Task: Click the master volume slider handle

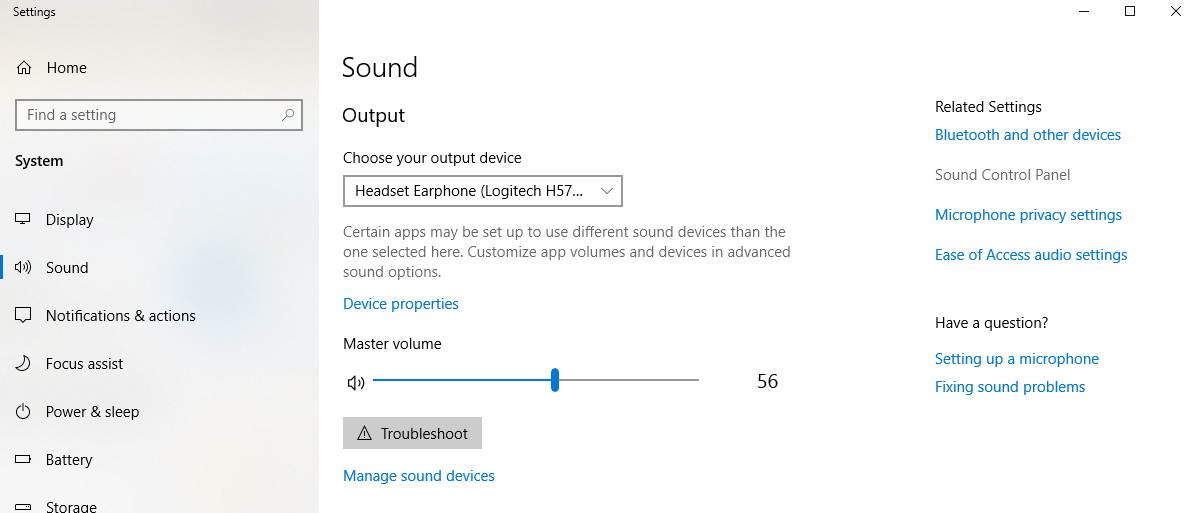Action: (x=555, y=380)
